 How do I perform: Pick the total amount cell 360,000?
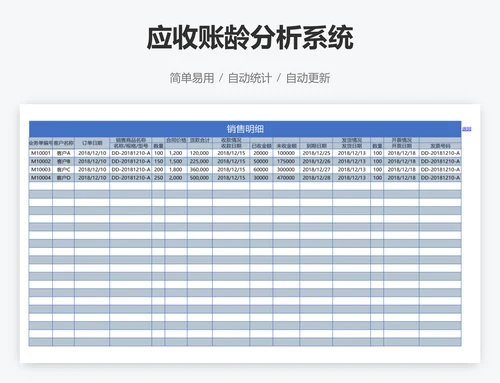coord(200,169)
